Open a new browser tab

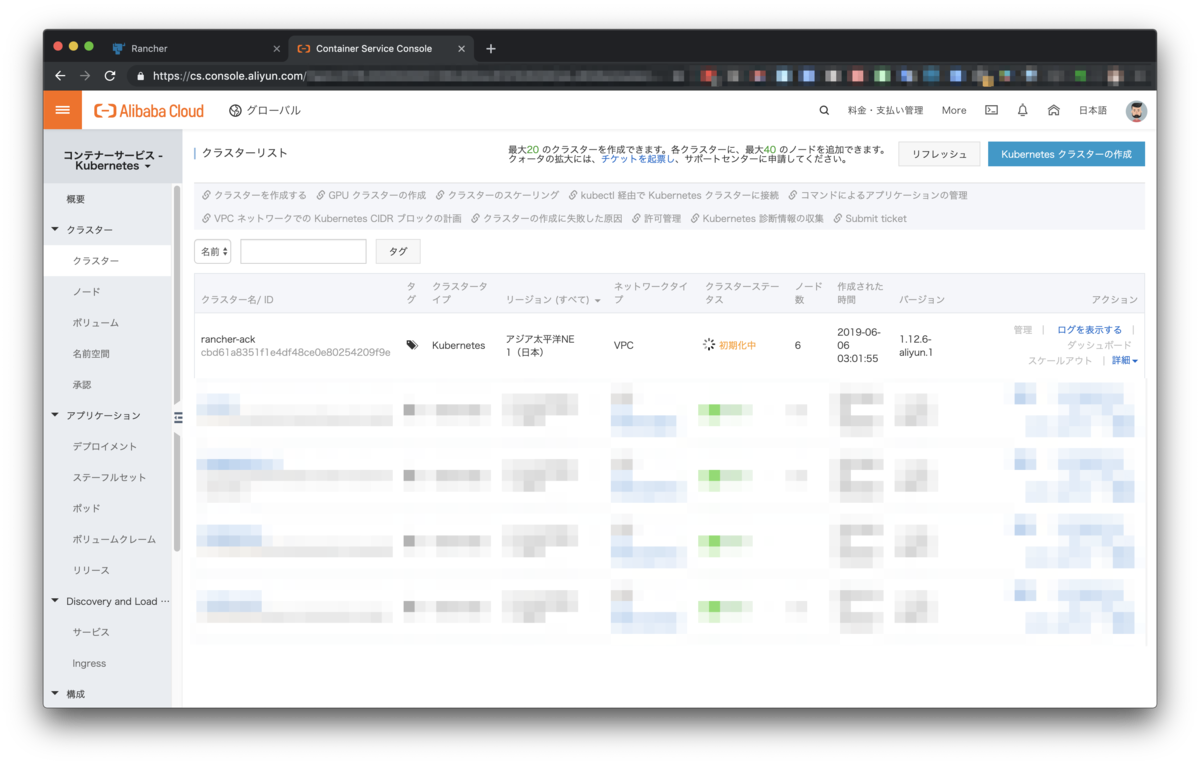[491, 49]
